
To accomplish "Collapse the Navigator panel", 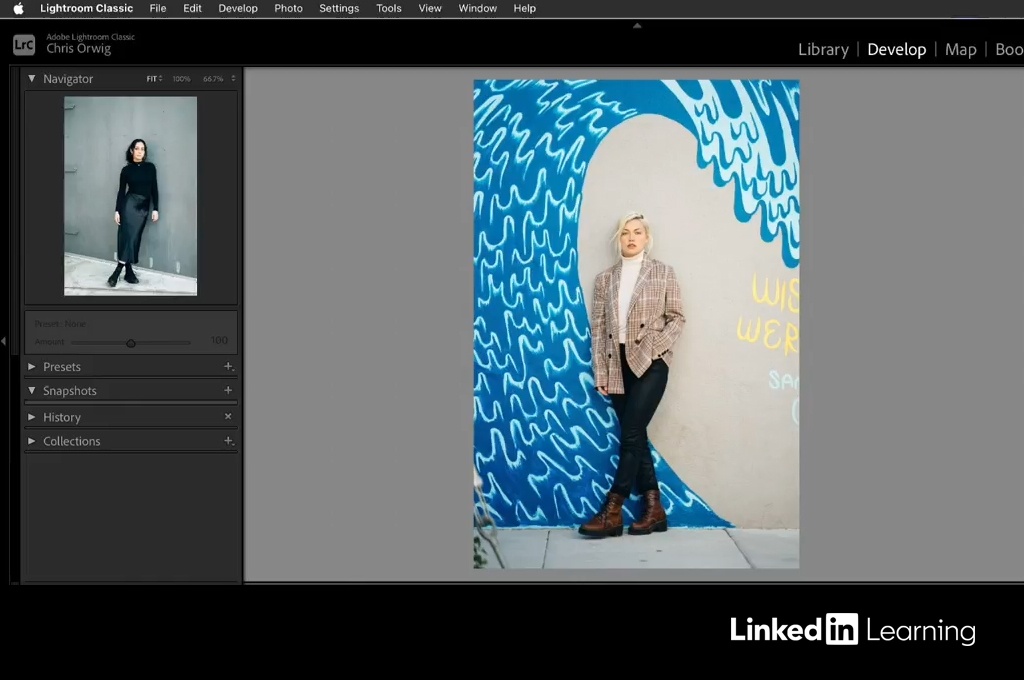I will coord(32,79).
